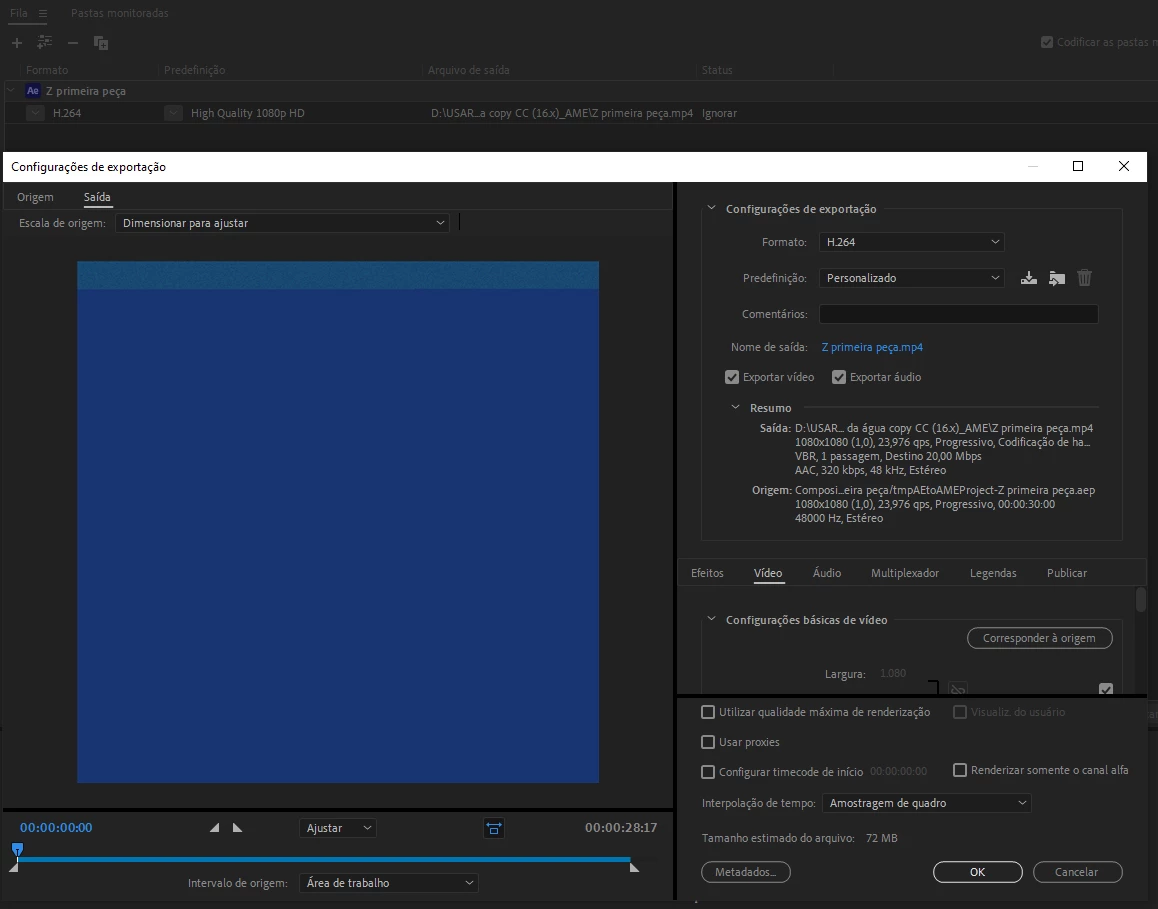Click the Set Out Point marker icon

[x=237, y=828]
